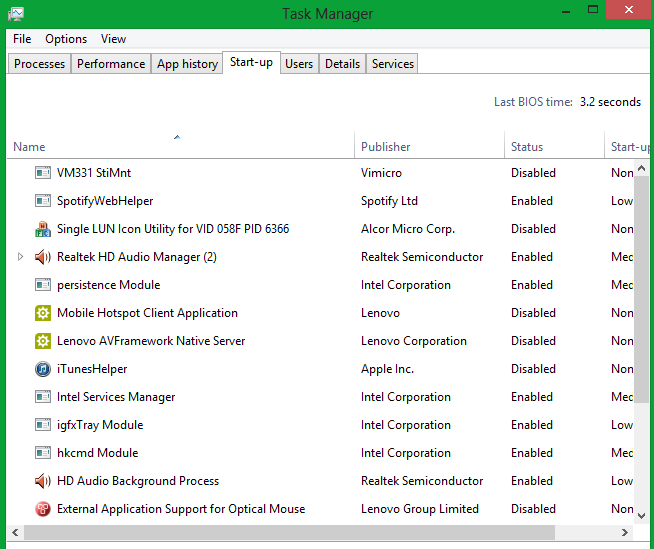The image size is (654, 549).
Task: Click the Intel Services Manager row icon
Action: coord(43,397)
